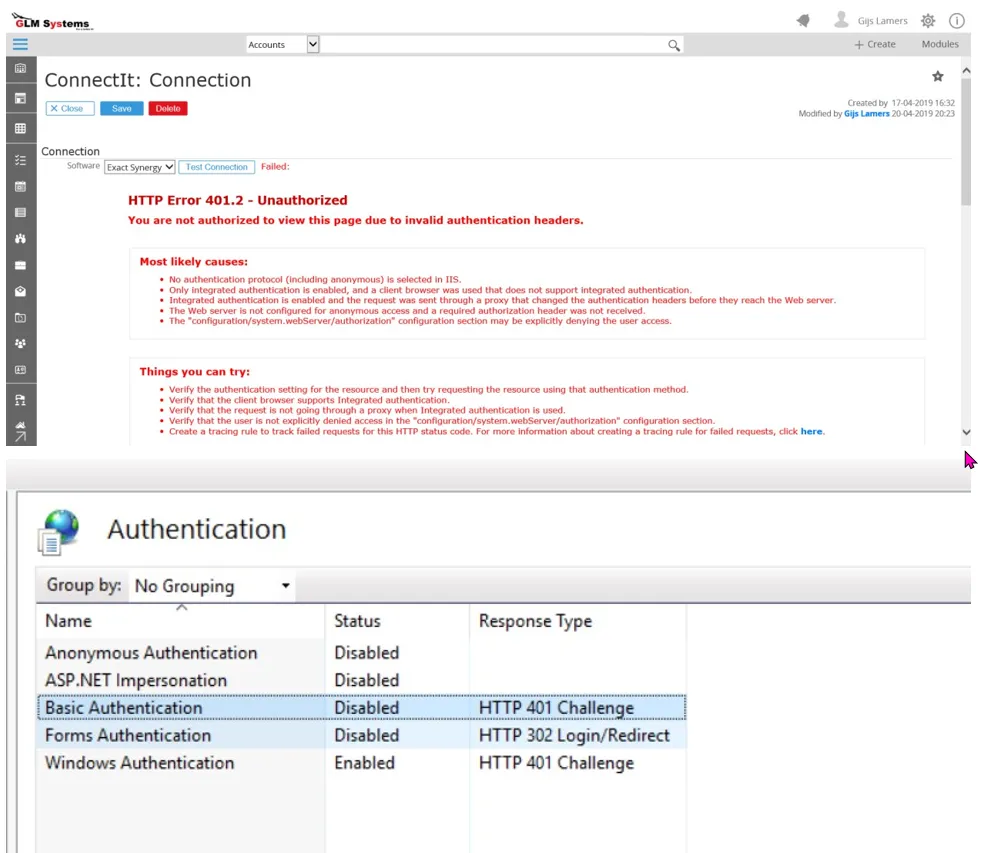Click the blue Save button
The height and width of the screenshot is (853, 989).
click(x=121, y=108)
